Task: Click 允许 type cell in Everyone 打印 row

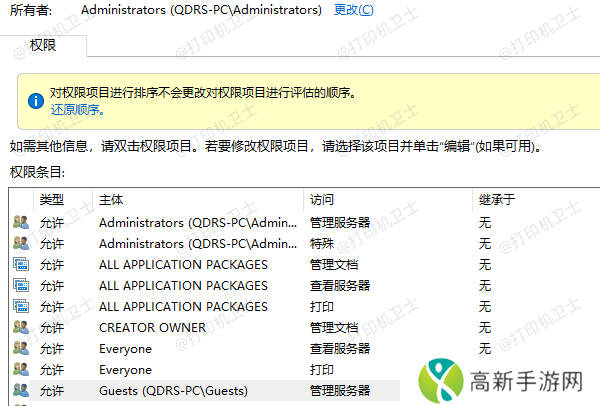Action: pyautogui.click(x=52, y=370)
